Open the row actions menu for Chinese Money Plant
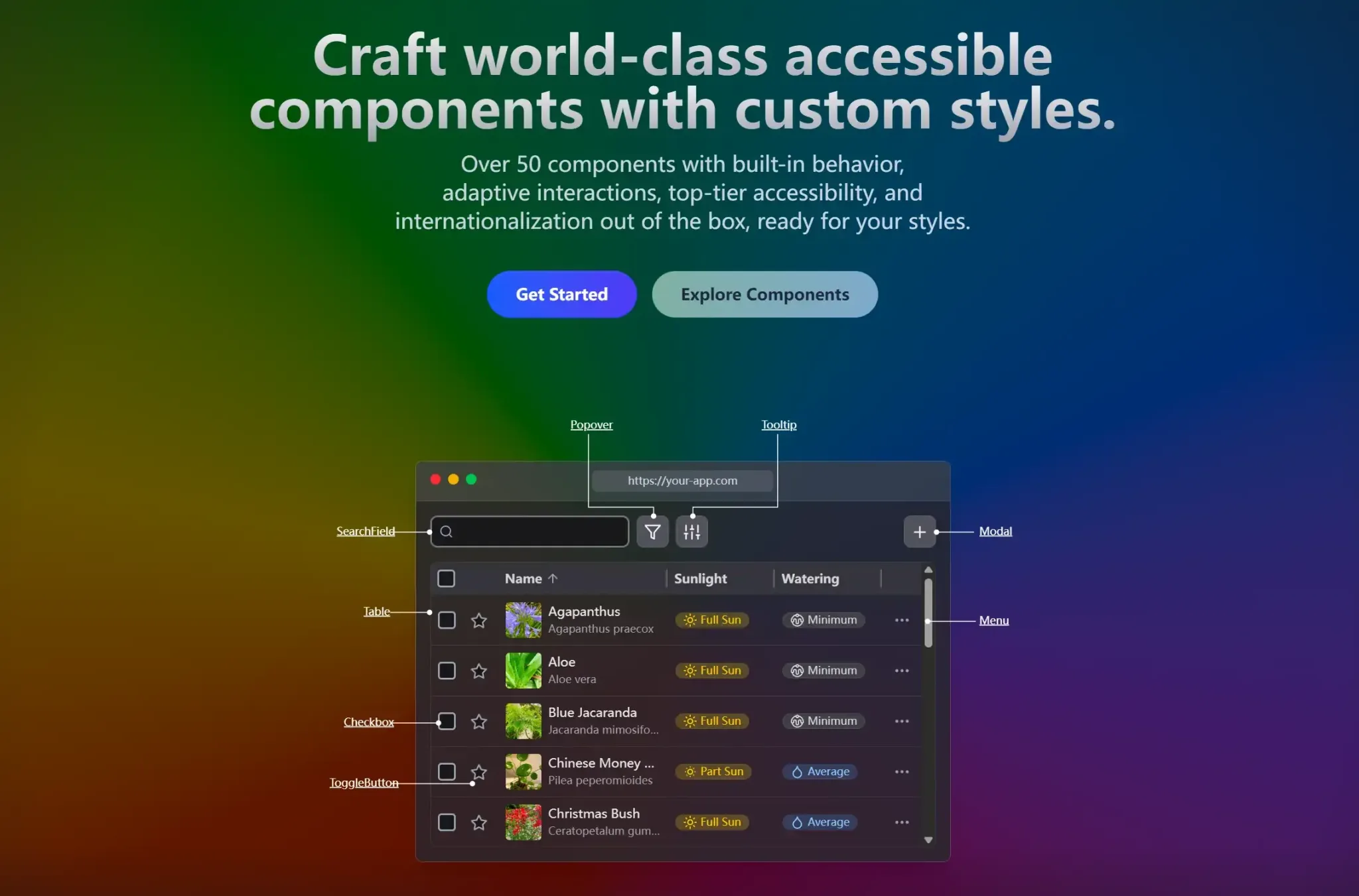 pyautogui.click(x=901, y=771)
